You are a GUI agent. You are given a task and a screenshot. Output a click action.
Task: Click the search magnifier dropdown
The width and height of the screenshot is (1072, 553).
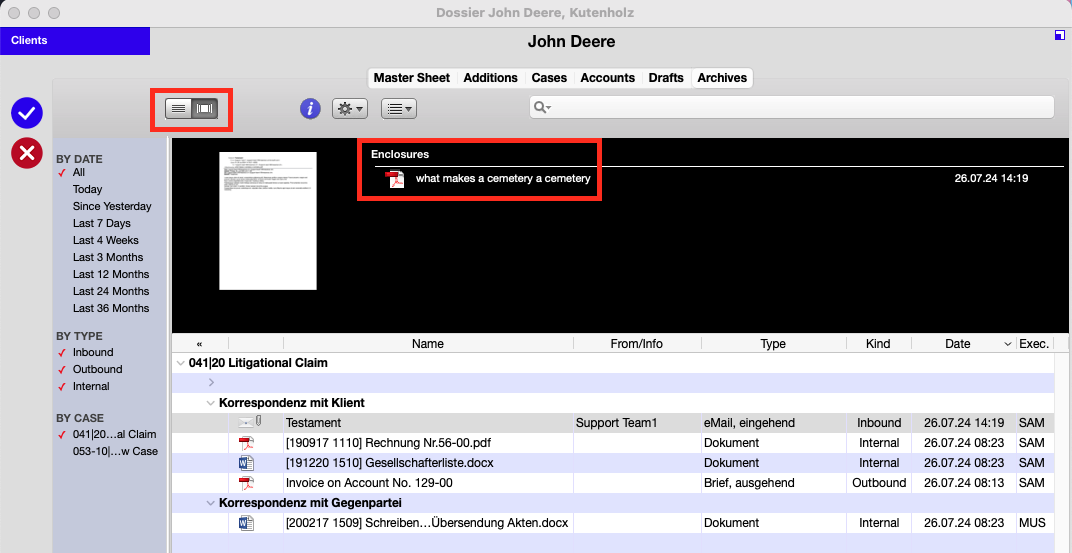tap(543, 107)
